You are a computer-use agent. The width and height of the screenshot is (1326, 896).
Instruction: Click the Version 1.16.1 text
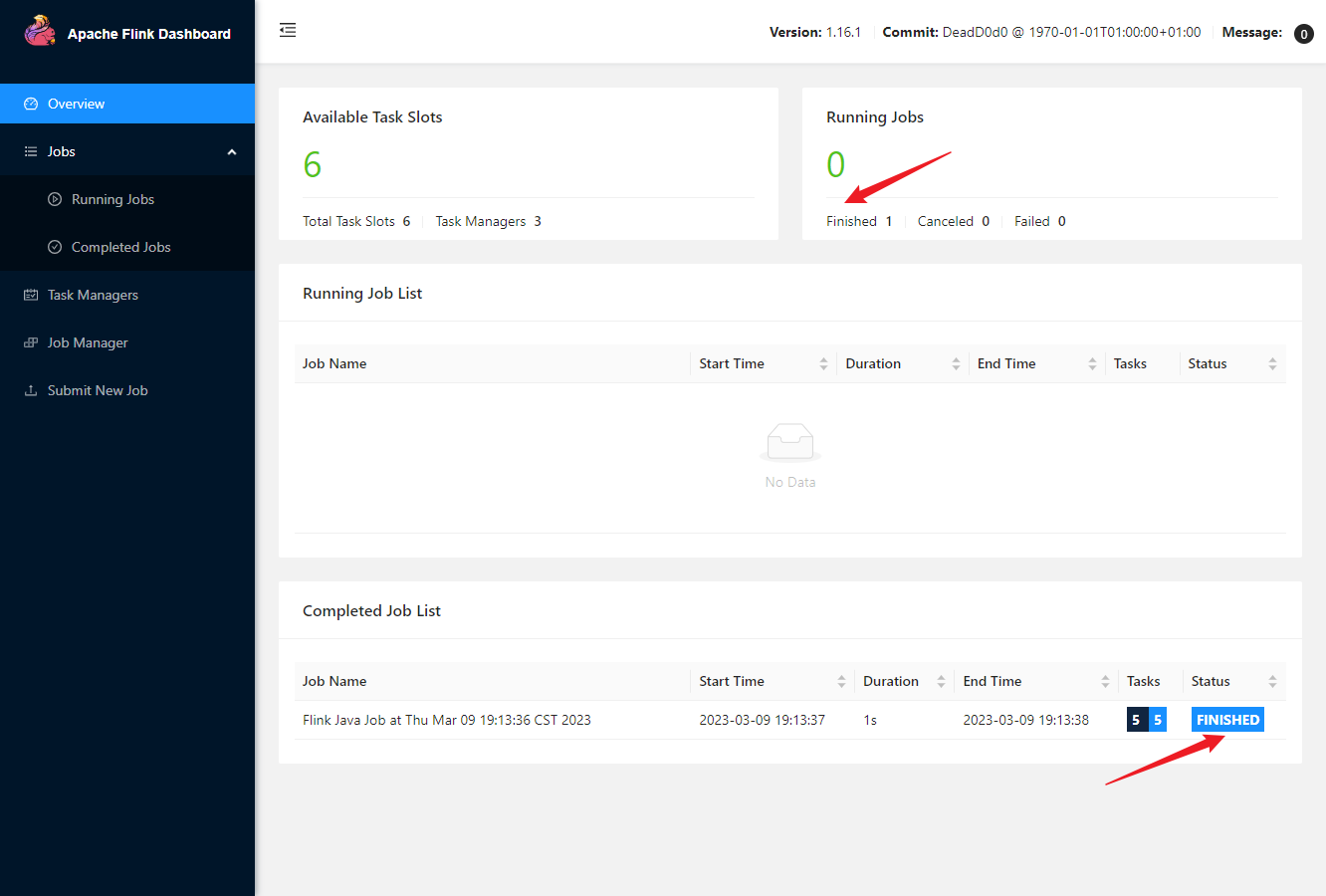815,32
